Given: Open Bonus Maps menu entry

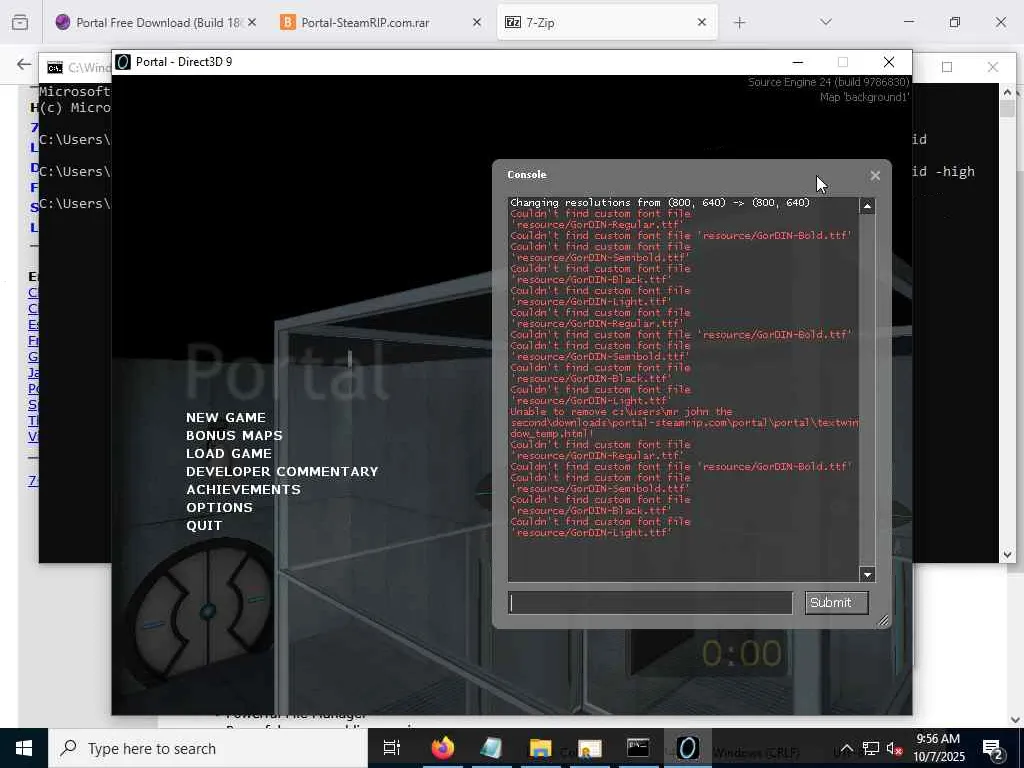Looking at the screenshot, I should coord(234,436).
